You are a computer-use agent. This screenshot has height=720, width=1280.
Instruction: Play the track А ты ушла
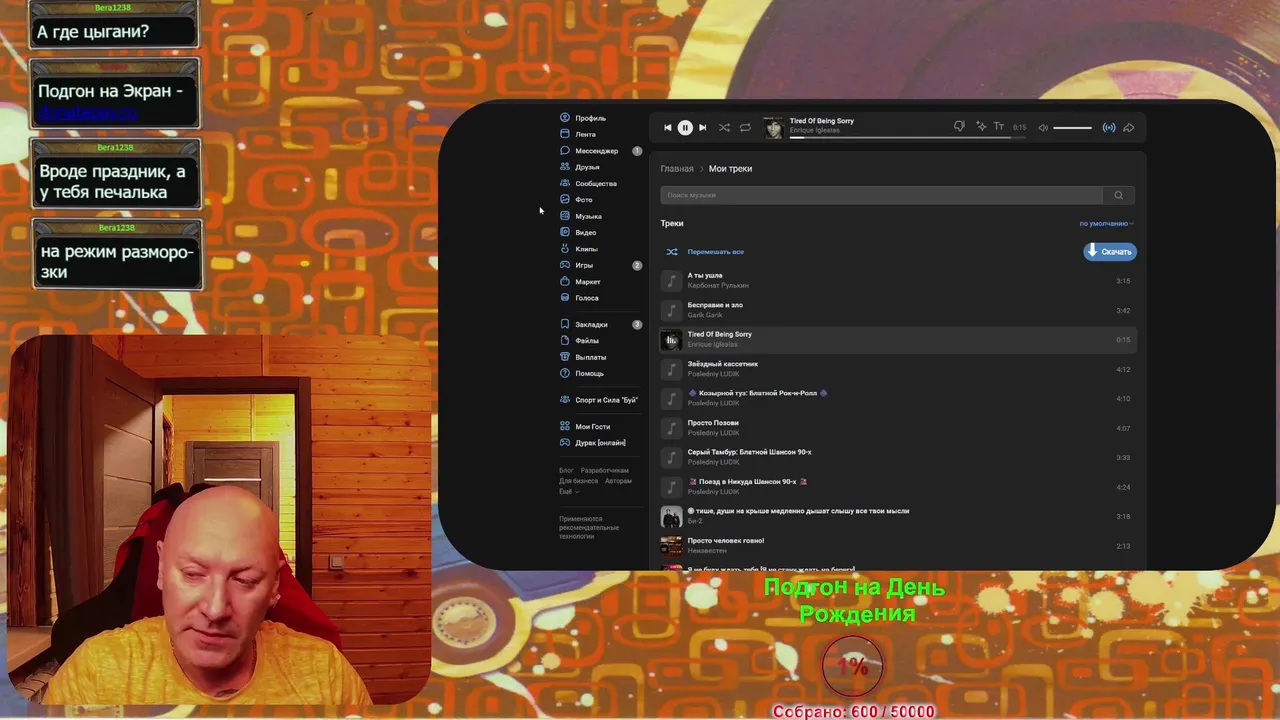pos(898,281)
